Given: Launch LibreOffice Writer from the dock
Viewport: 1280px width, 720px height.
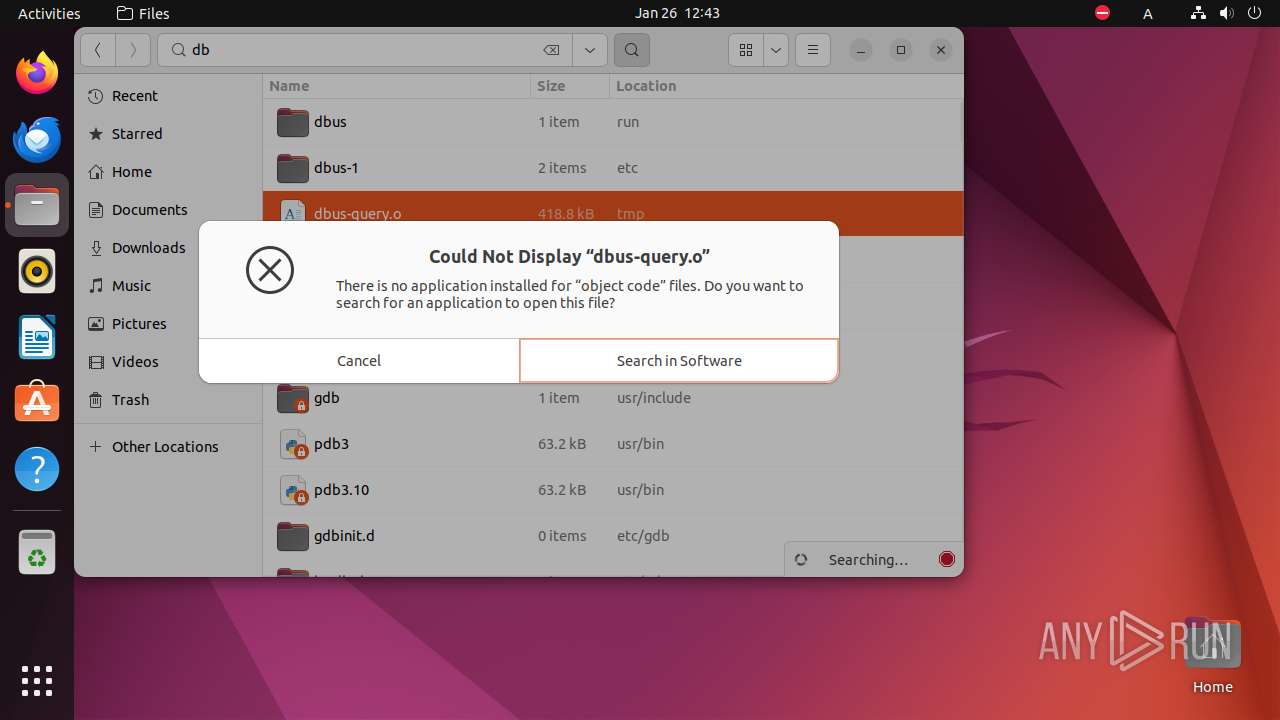Looking at the screenshot, I should click(x=37, y=337).
